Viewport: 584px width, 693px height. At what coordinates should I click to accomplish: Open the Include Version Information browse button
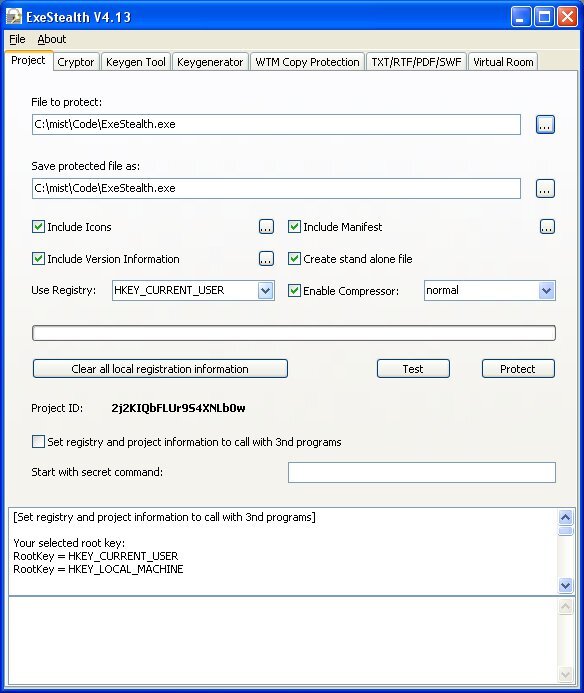(x=266, y=259)
